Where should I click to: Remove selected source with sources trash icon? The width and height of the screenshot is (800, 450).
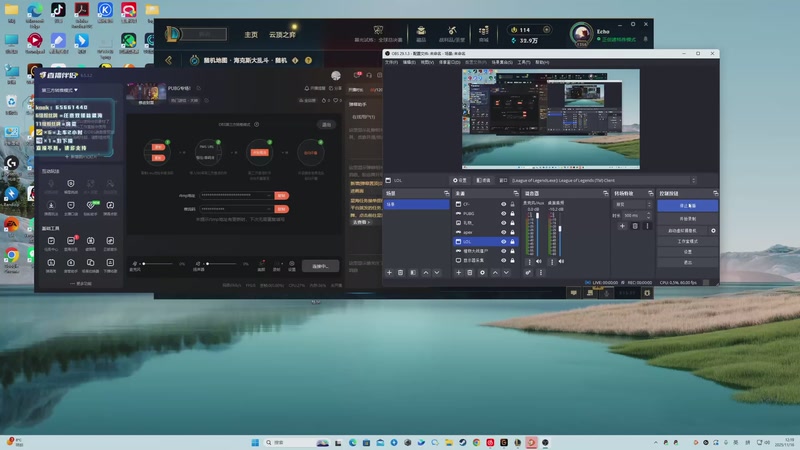tap(470, 272)
